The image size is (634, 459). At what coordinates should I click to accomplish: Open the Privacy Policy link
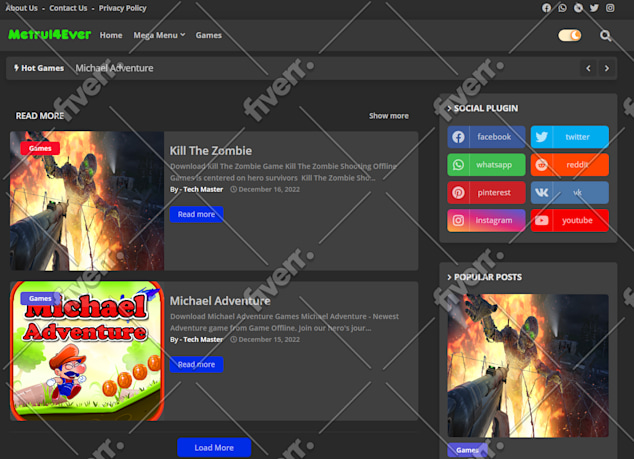123,8
